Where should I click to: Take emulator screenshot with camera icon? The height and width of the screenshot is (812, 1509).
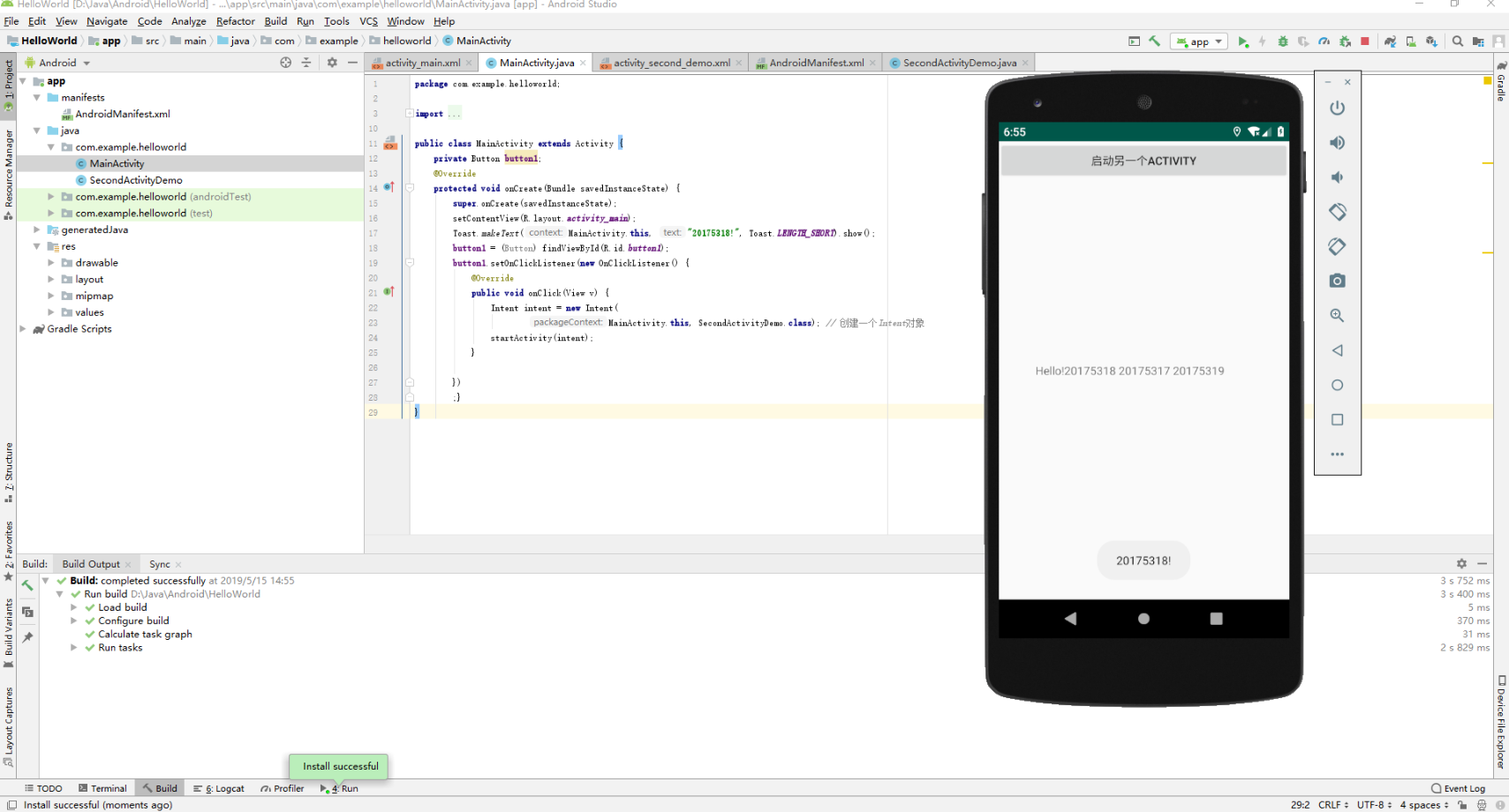(1338, 281)
